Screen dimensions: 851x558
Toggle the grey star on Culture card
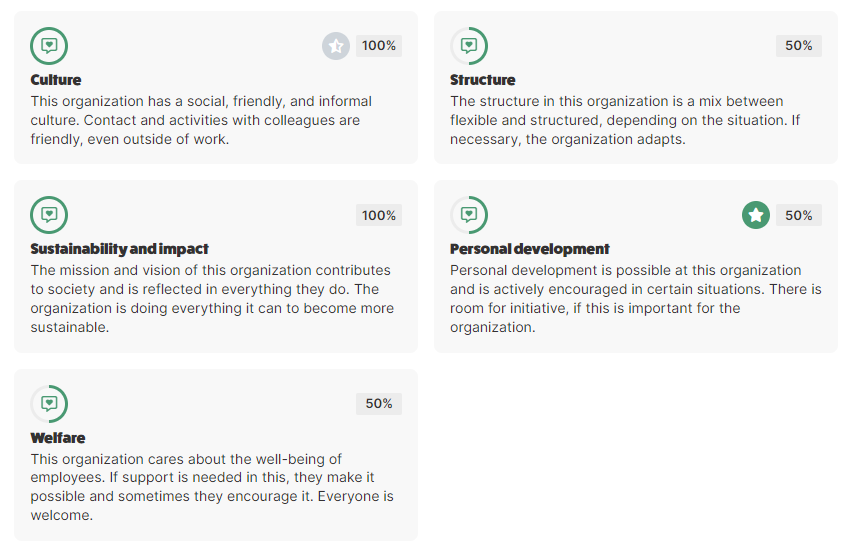(336, 46)
